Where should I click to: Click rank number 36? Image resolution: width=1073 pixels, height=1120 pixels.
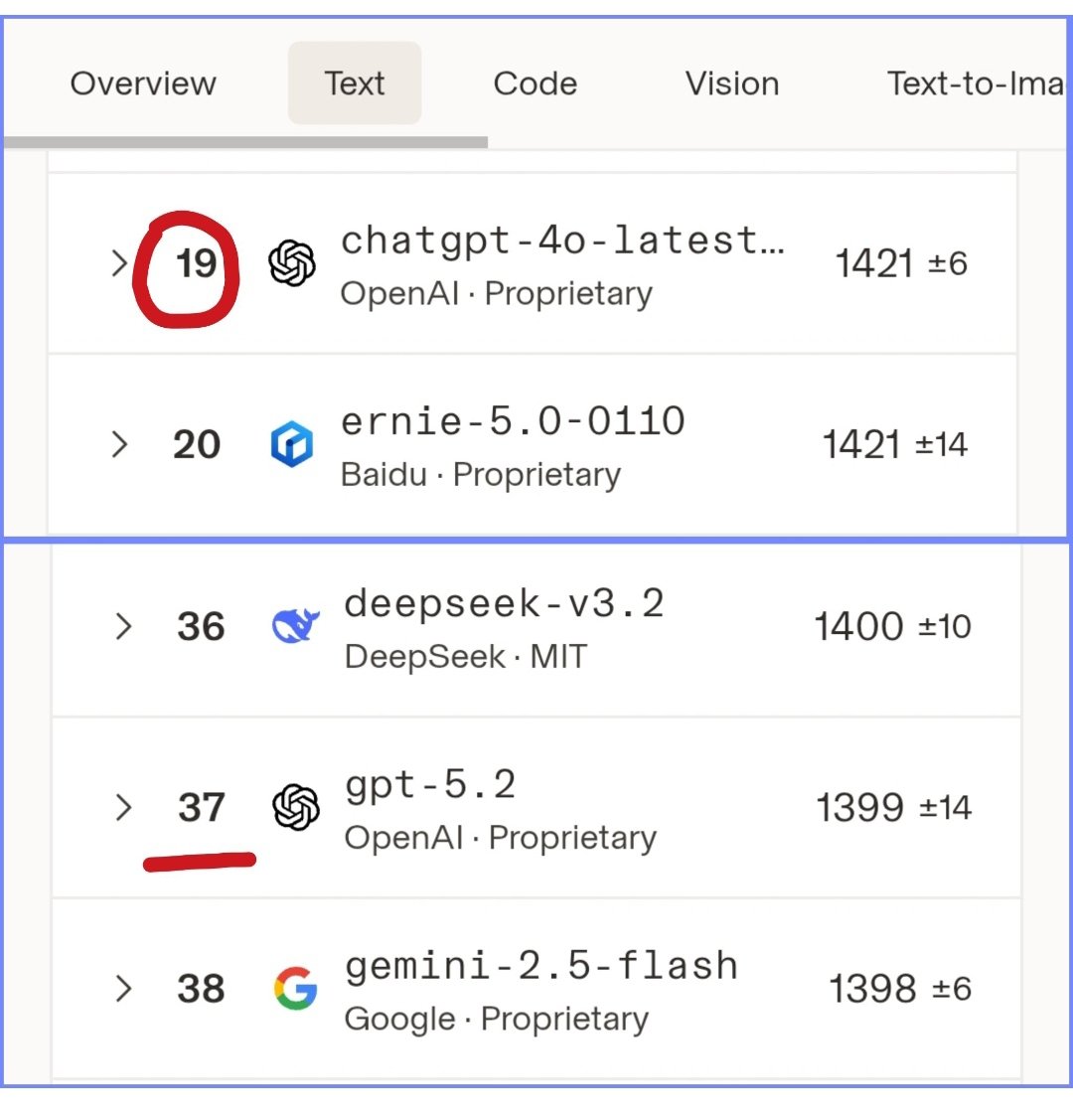[201, 626]
